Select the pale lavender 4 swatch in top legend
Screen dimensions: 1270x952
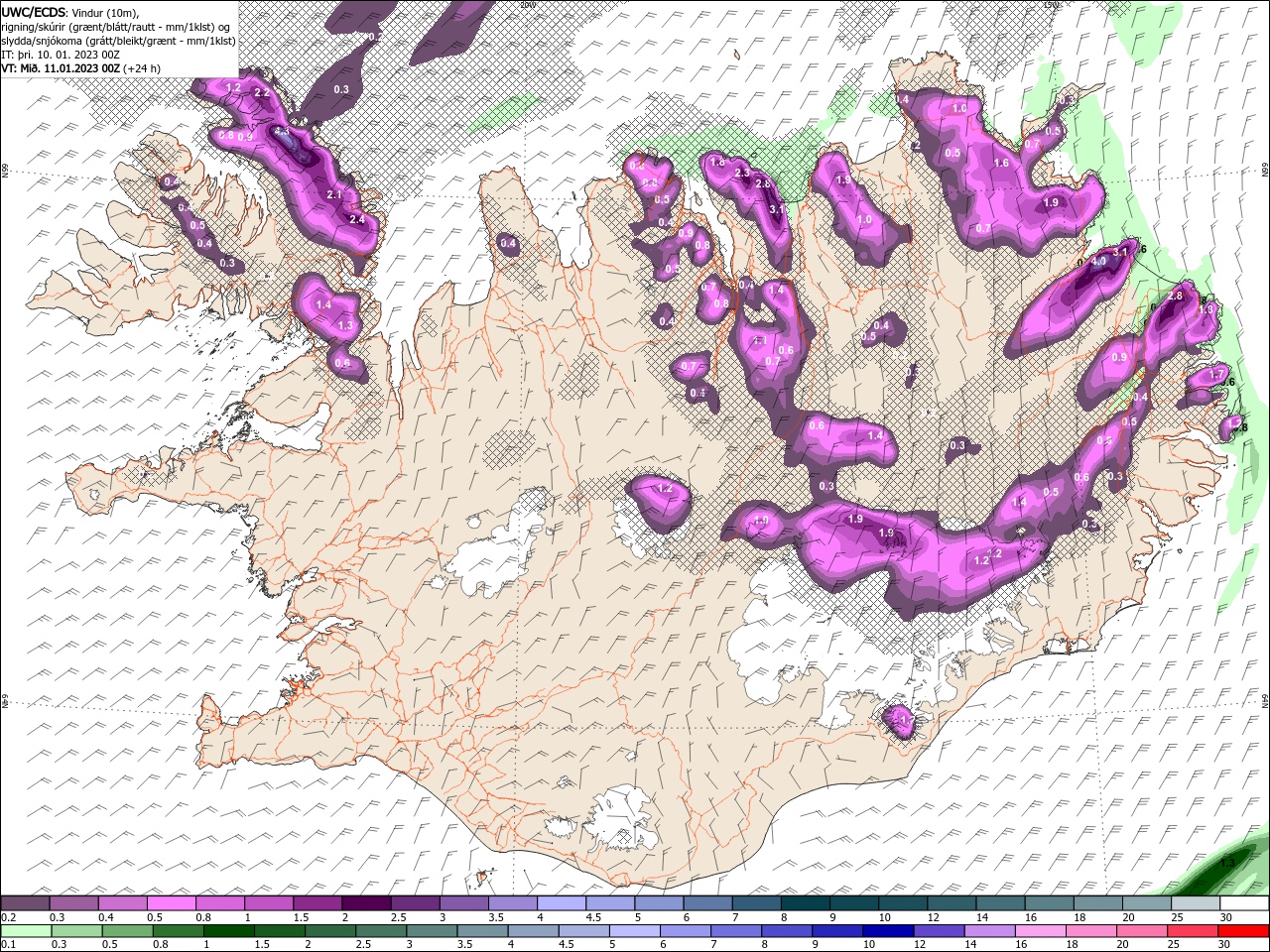pyautogui.click(x=563, y=903)
